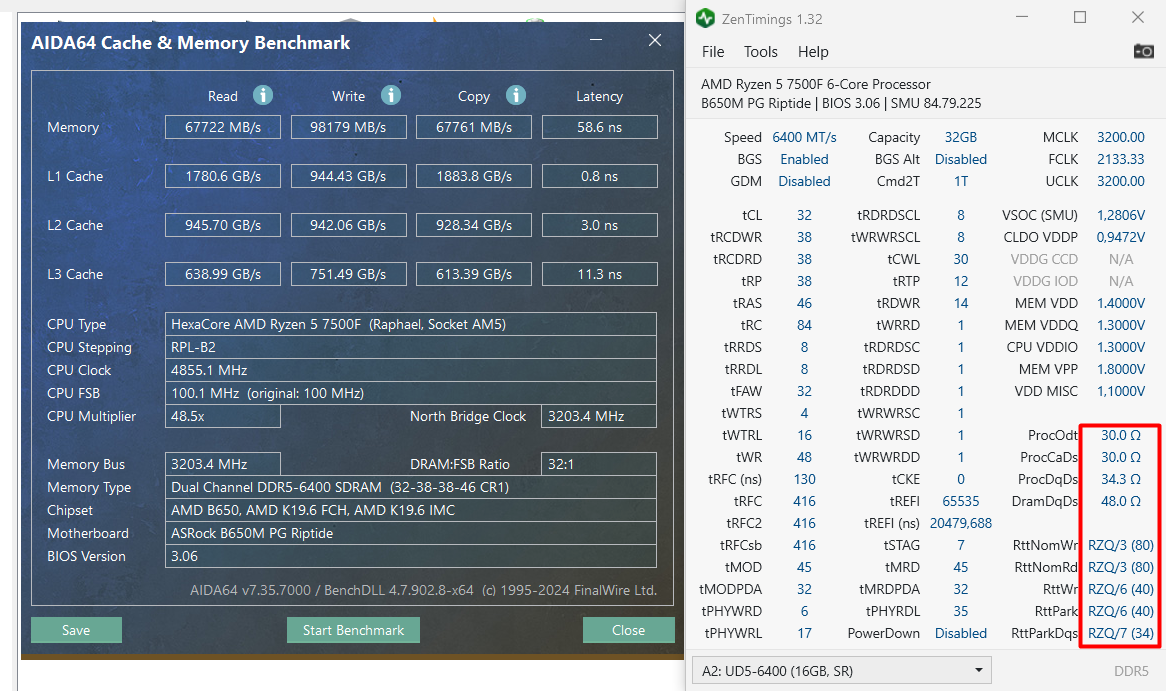Click the CPU Multiplier field 48.5x
The image size is (1166, 691).
click(222, 417)
